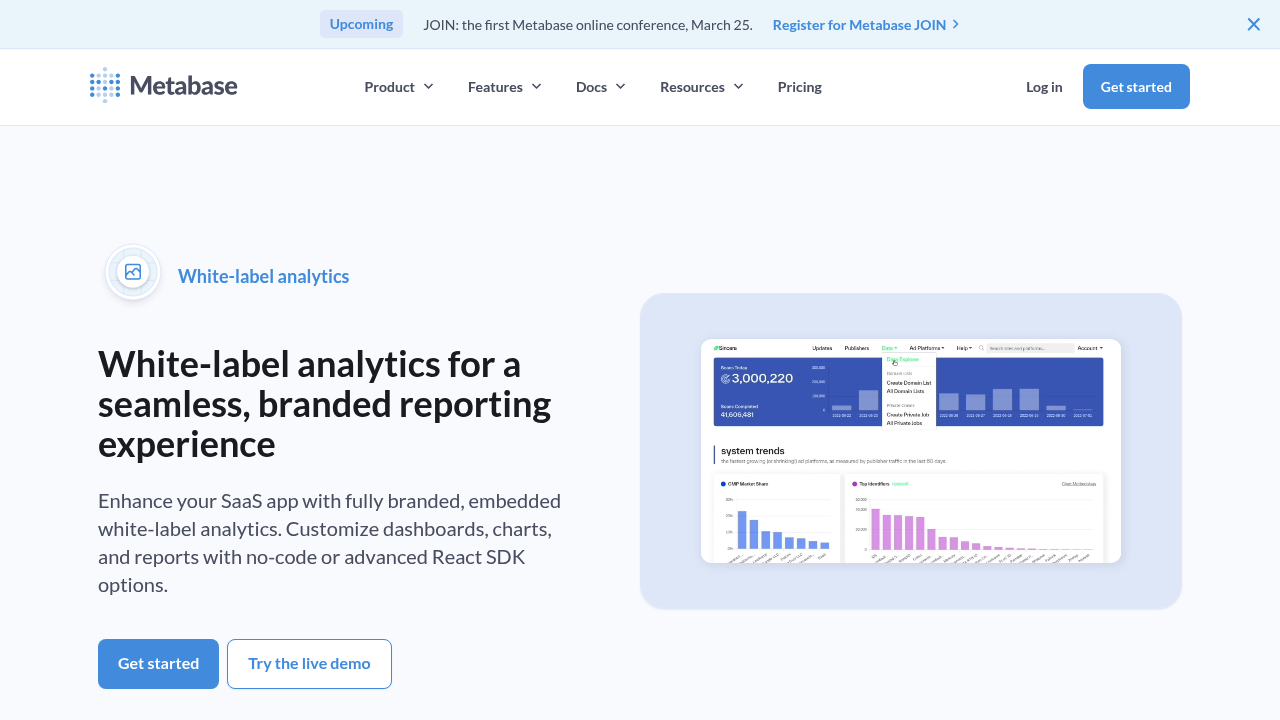Click the Log in link

tap(1044, 87)
